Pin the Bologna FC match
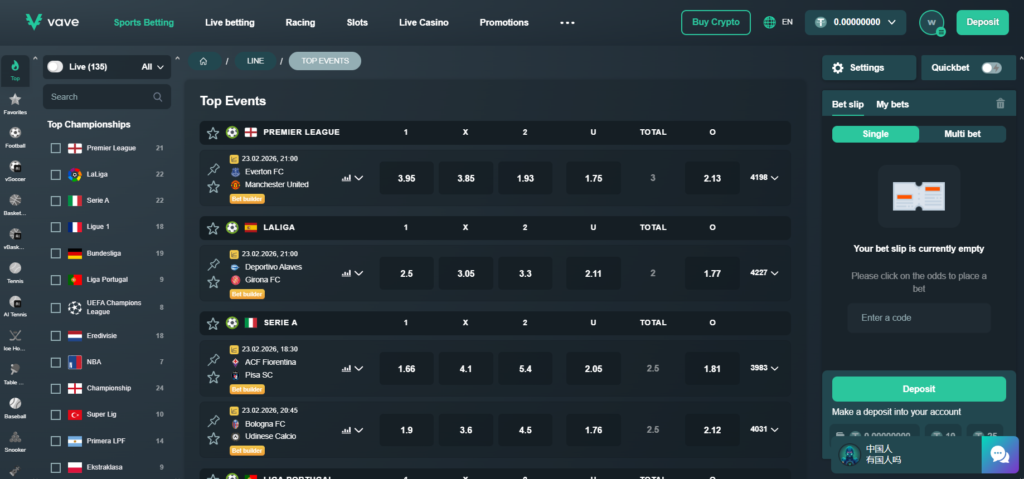Viewport: 1024px width, 479px height. (213, 421)
